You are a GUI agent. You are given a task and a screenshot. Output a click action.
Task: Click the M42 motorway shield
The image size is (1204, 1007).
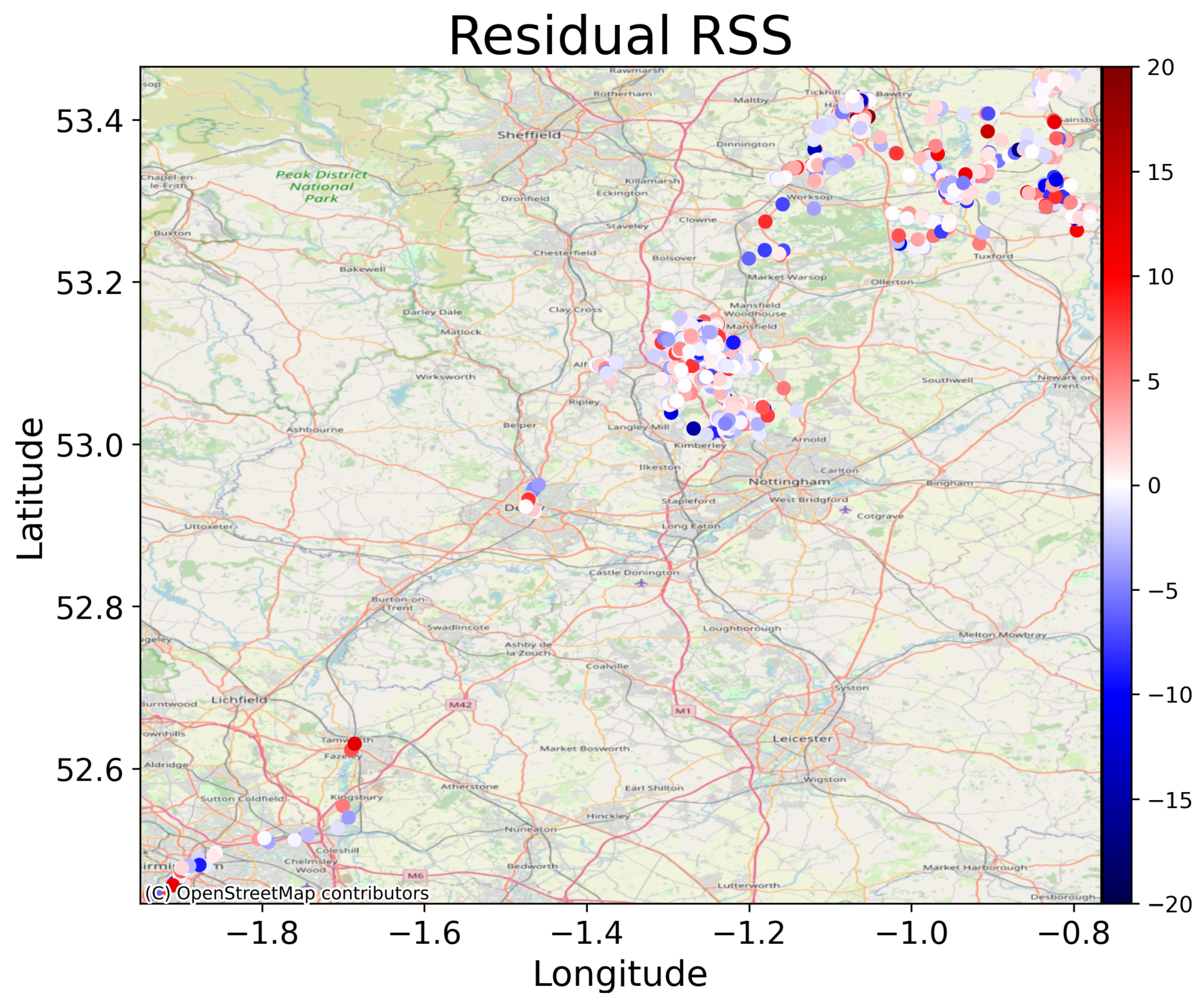tap(460, 705)
